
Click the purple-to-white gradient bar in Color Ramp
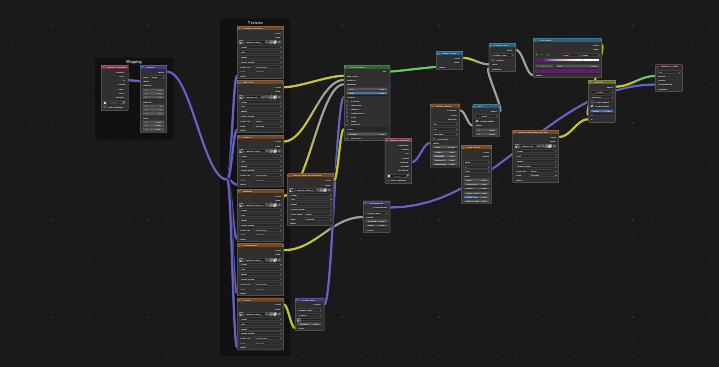567,60
